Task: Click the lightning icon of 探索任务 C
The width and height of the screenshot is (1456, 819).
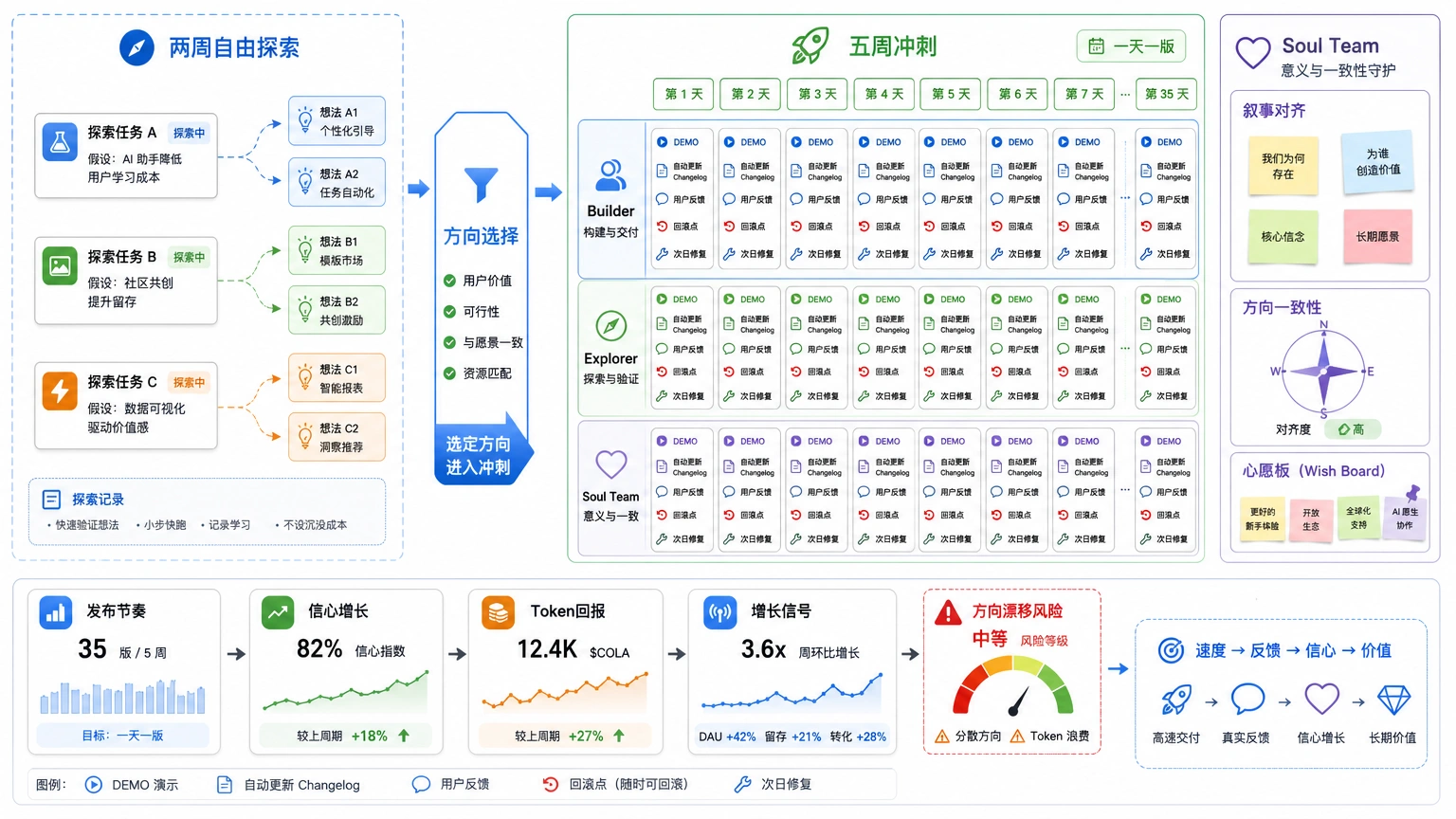Action: (x=60, y=391)
